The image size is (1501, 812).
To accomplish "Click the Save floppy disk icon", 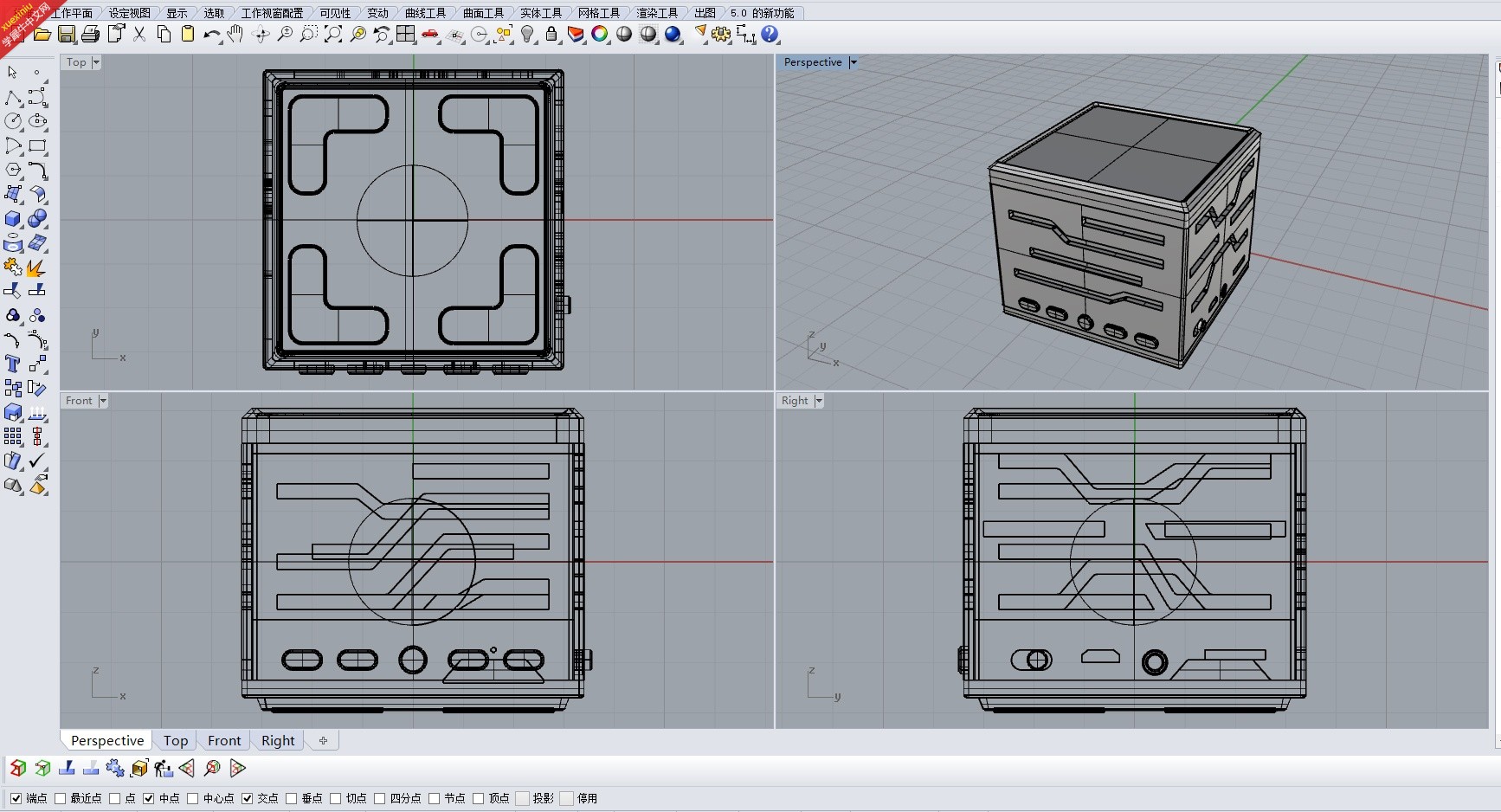I will point(67,35).
